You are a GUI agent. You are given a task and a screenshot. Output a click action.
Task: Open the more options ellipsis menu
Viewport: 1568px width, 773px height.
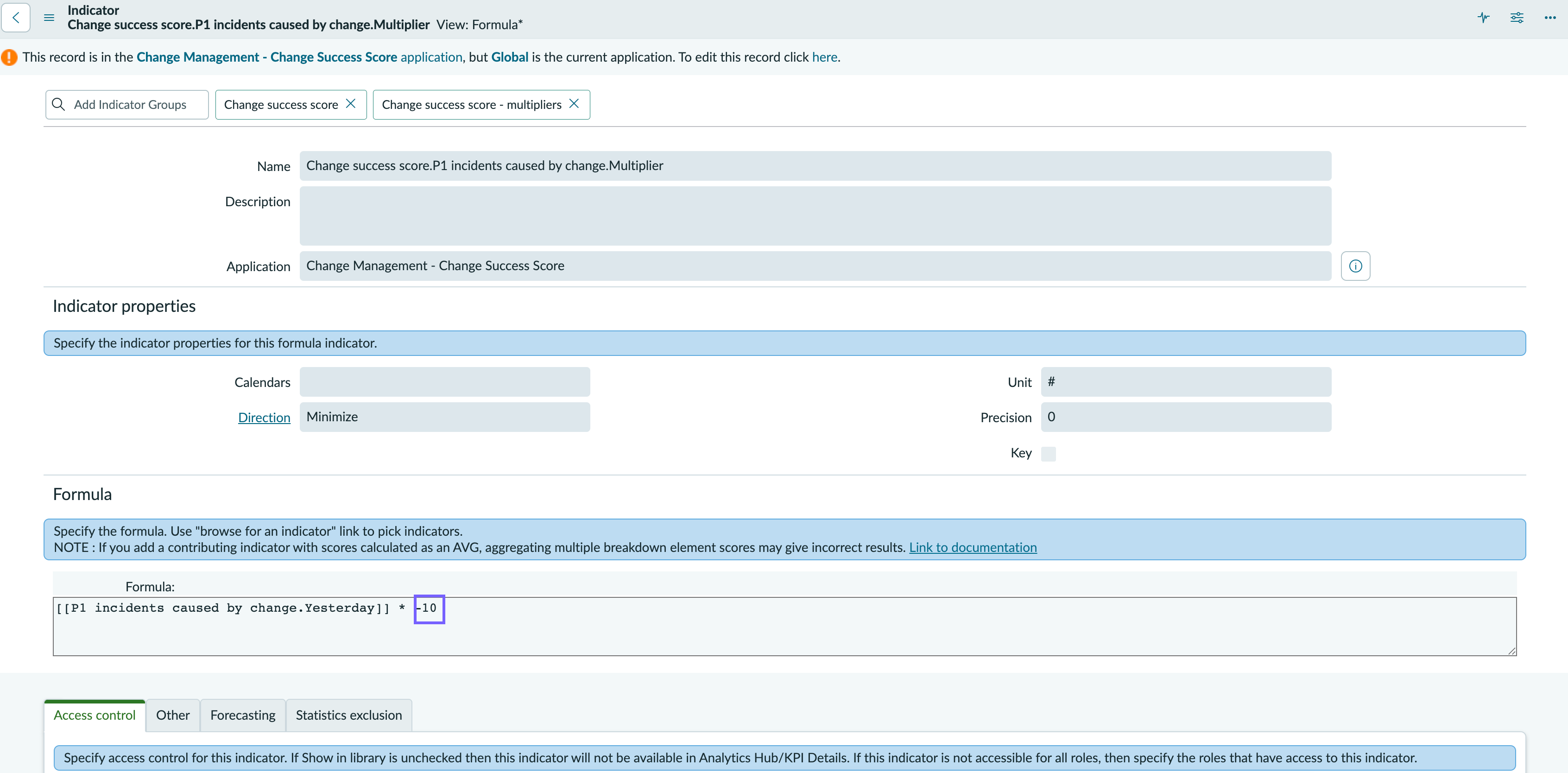point(1550,17)
